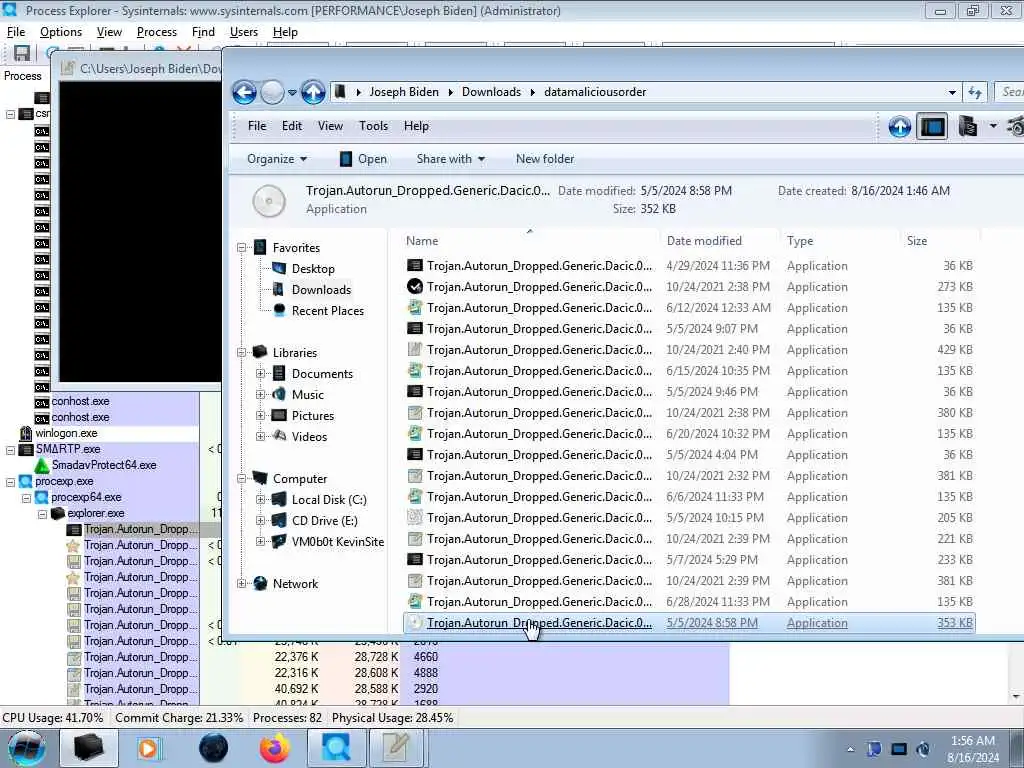The height and width of the screenshot is (768, 1024).
Task: Click the Network globe icon in the navigation pane
Action: (x=260, y=583)
